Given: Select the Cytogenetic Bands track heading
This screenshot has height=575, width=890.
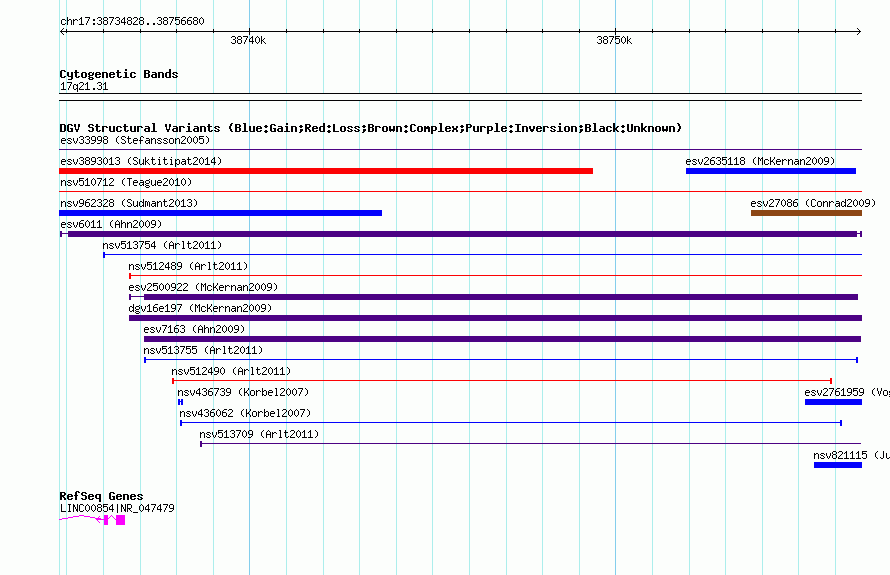Looking at the screenshot, I should click(x=119, y=74).
